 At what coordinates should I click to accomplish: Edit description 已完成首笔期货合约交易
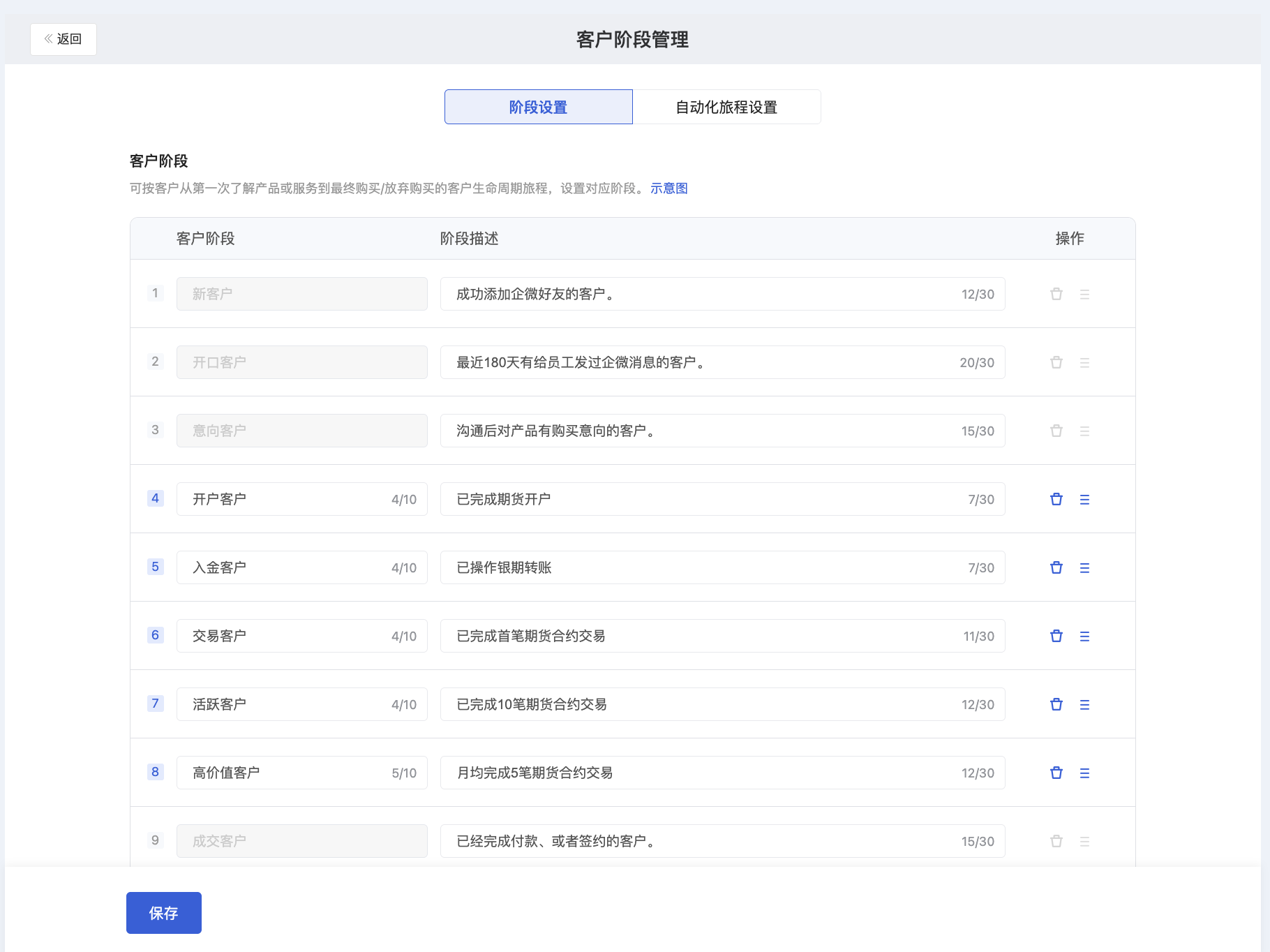point(723,636)
